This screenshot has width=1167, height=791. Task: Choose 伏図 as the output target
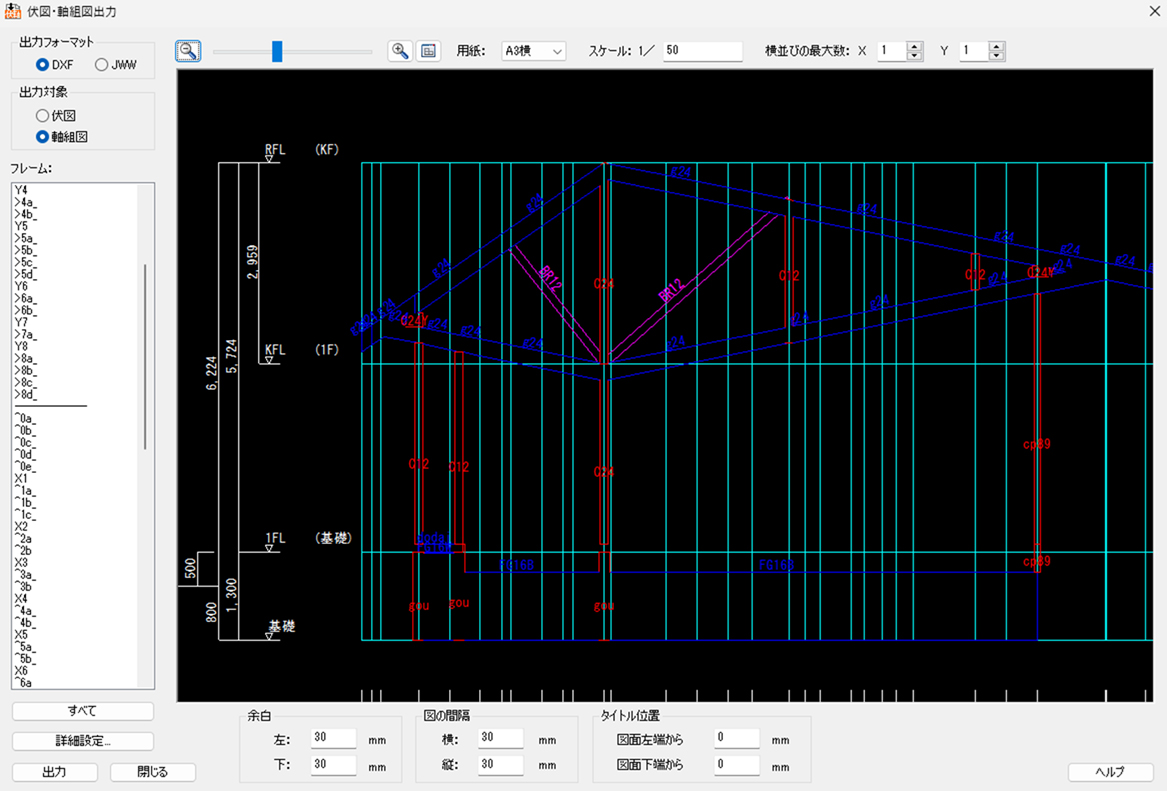tap(43, 116)
